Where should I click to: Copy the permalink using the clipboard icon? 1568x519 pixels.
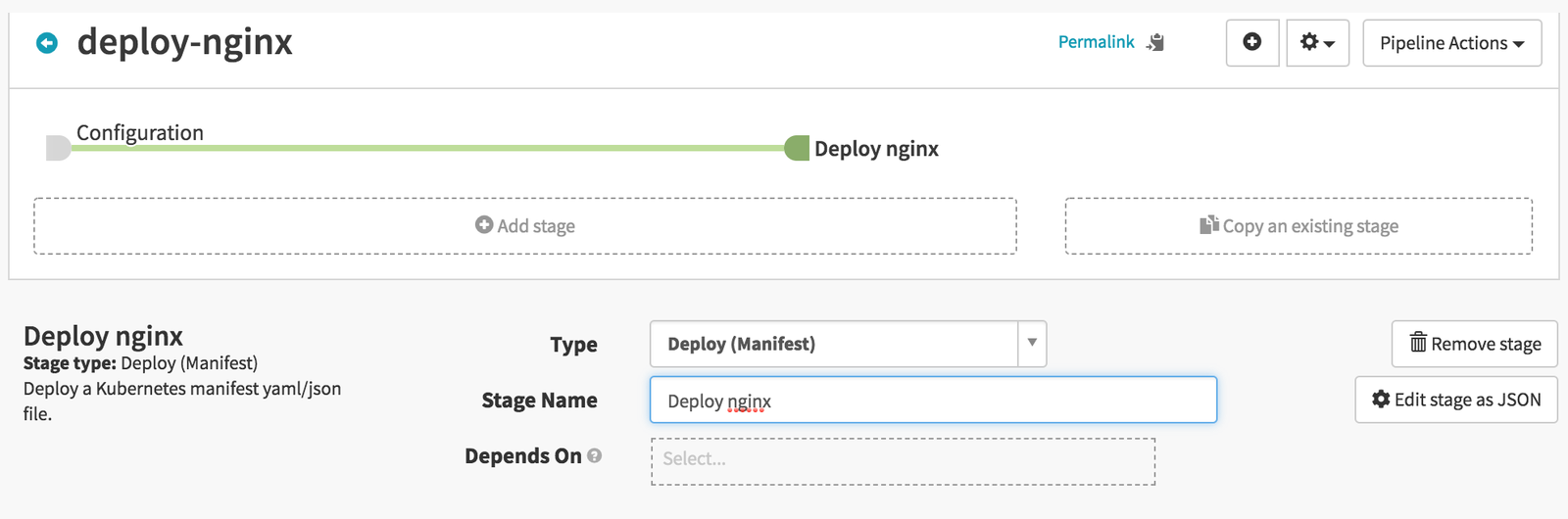1156,42
